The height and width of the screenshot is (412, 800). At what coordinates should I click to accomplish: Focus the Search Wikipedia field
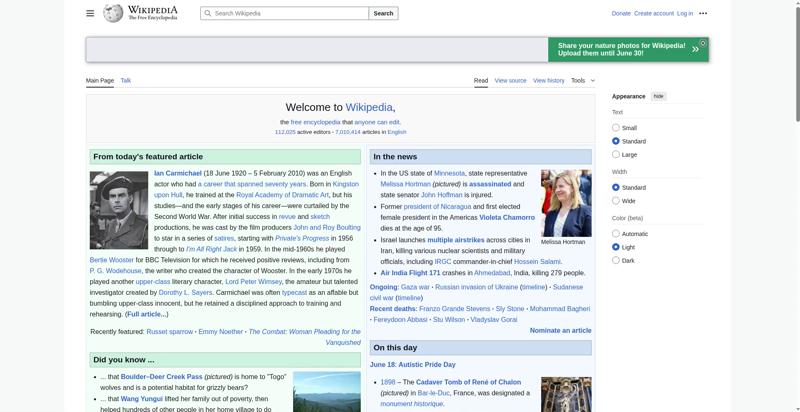click(284, 13)
